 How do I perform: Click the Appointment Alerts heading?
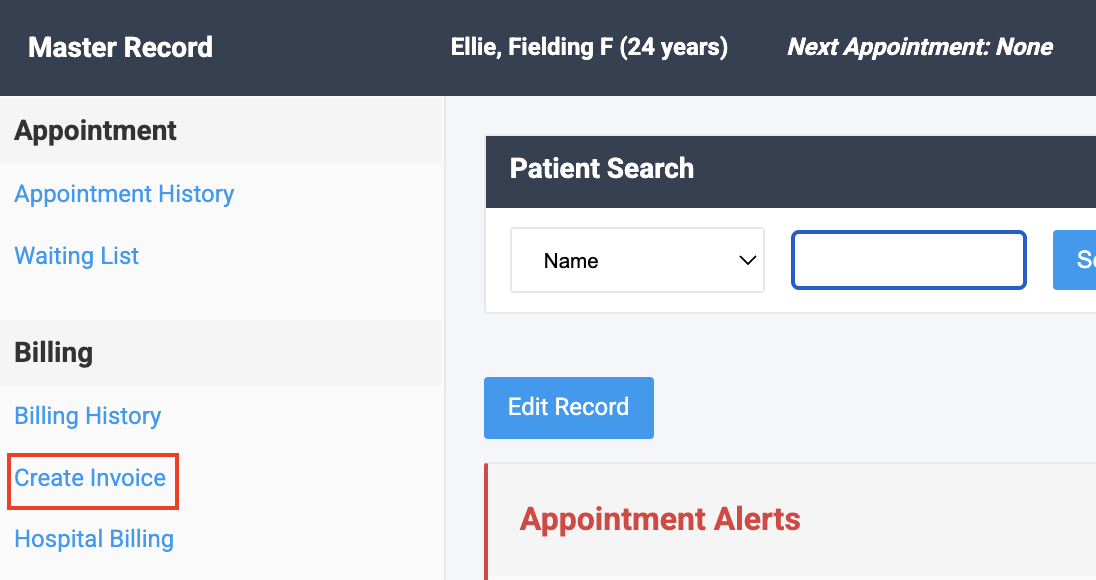(x=660, y=520)
